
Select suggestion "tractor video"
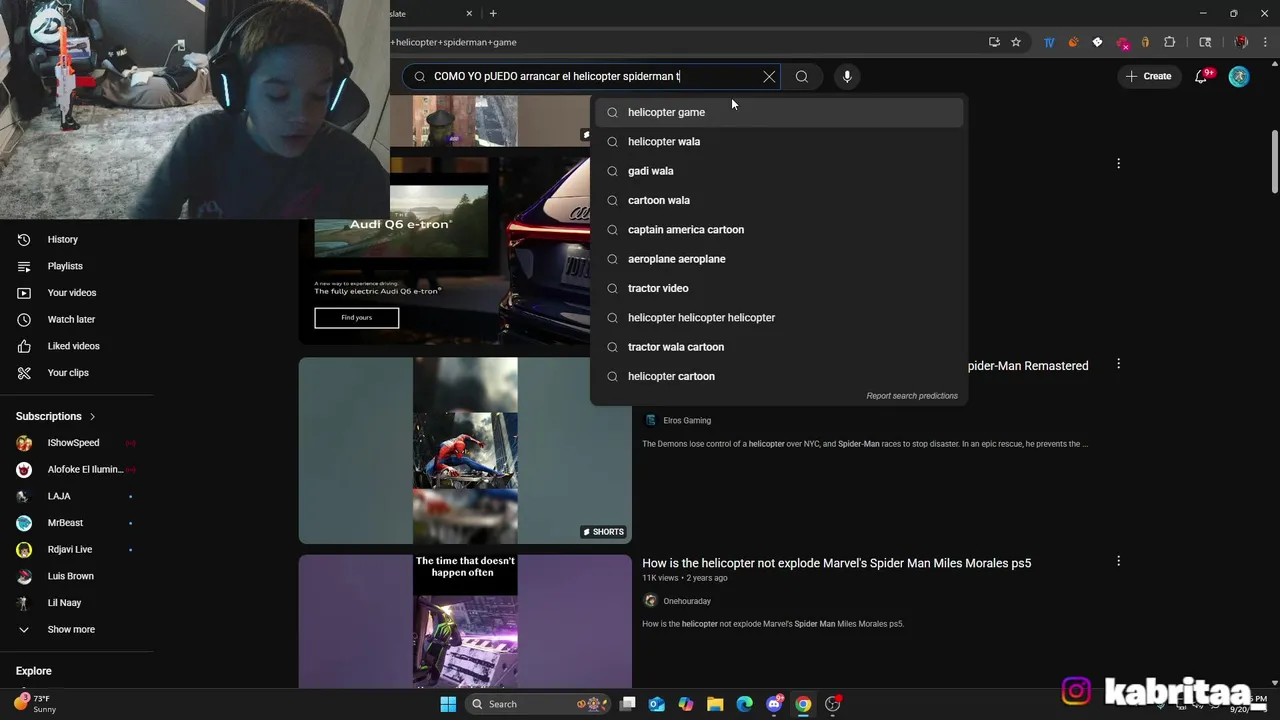click(x=779, y=288)
